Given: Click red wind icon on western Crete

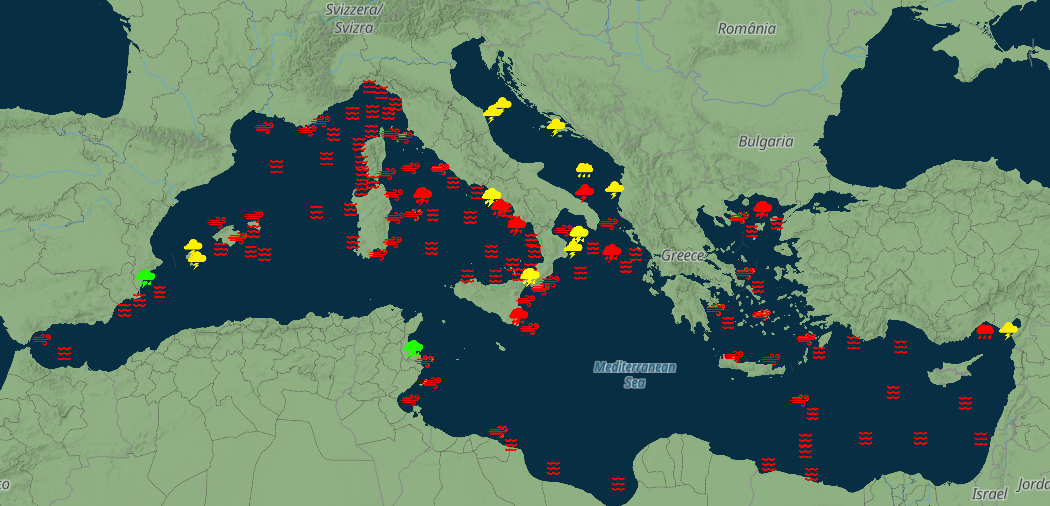Looking at the screenshot, I should [733, 356].
